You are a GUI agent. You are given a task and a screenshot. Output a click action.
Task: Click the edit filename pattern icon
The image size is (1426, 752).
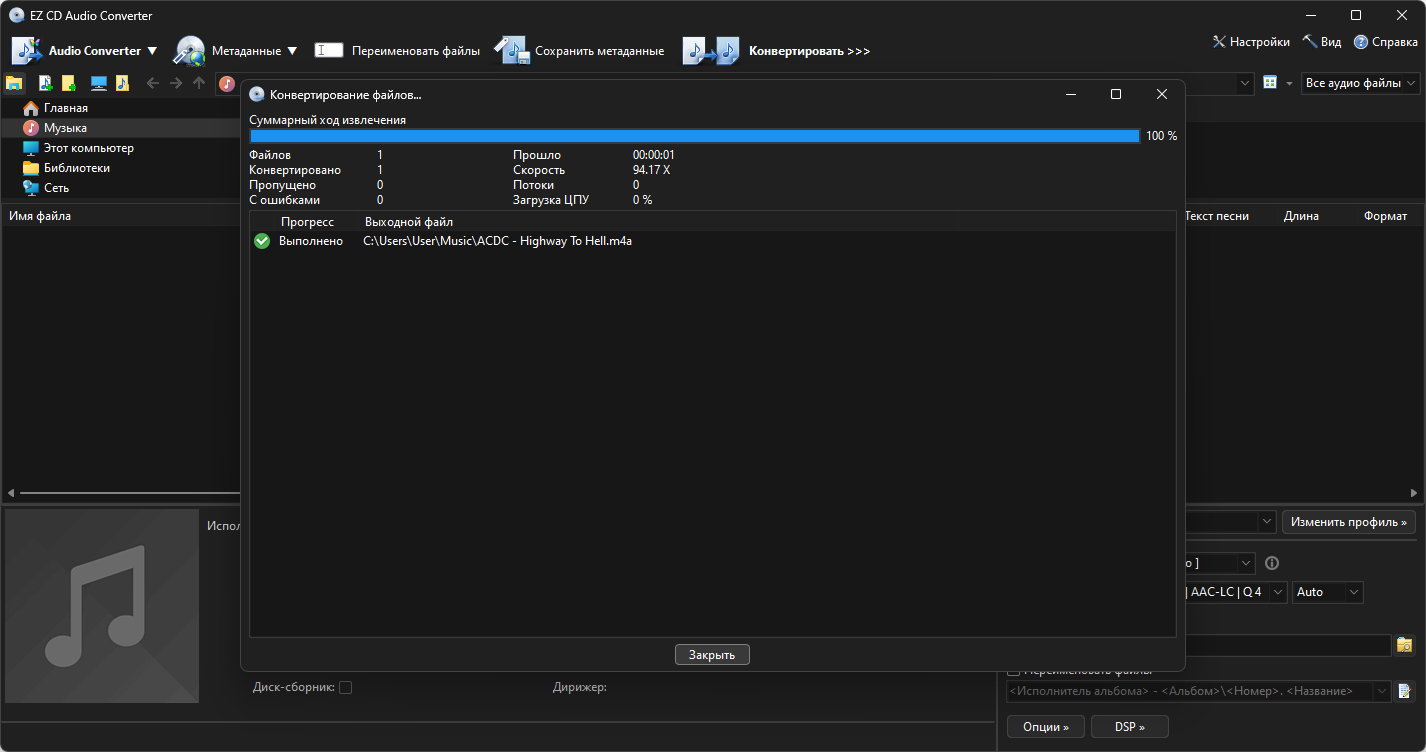pyautogui.click(x=1405, y=691)
